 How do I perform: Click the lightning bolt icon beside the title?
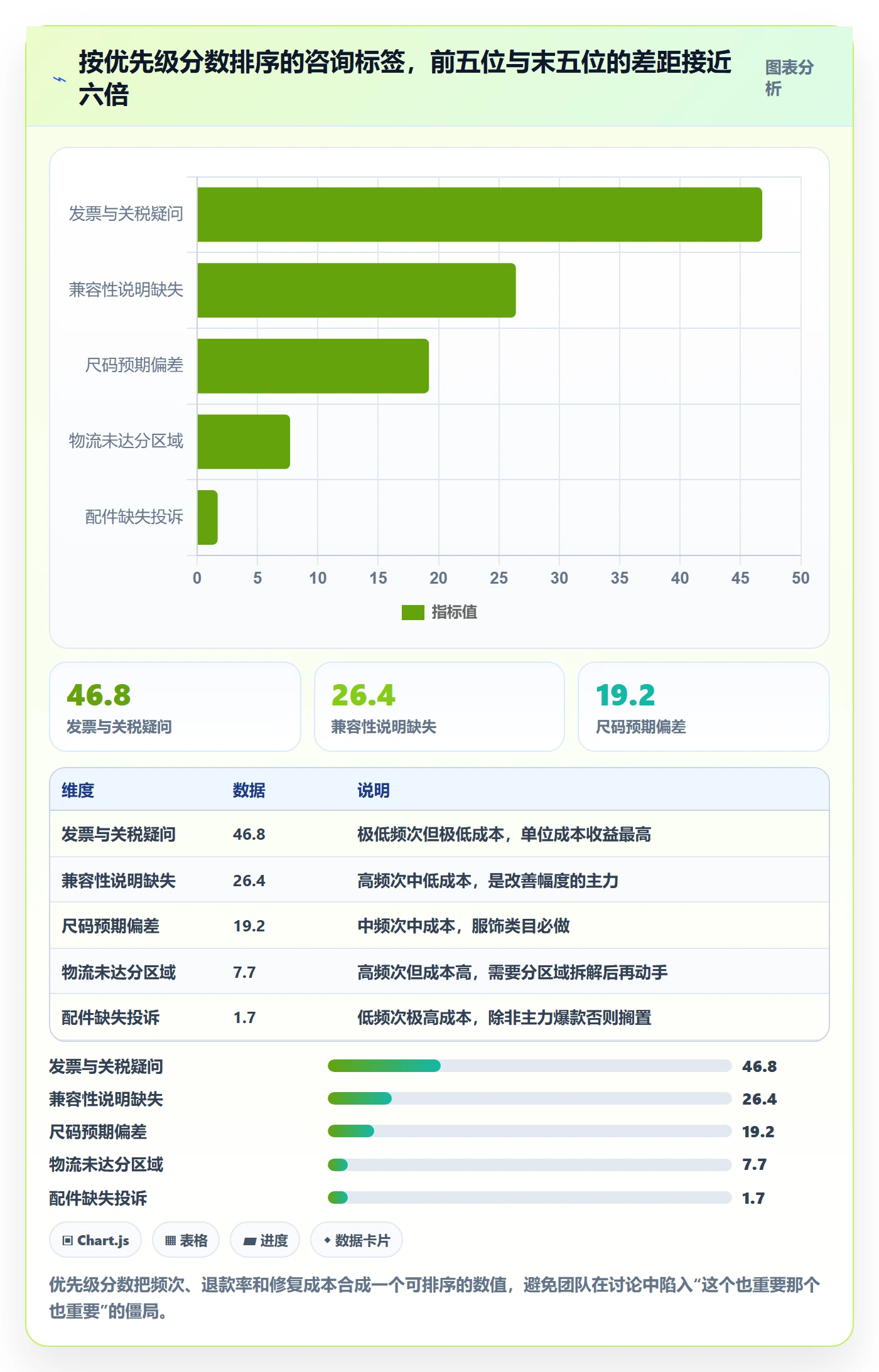point(60,79)
